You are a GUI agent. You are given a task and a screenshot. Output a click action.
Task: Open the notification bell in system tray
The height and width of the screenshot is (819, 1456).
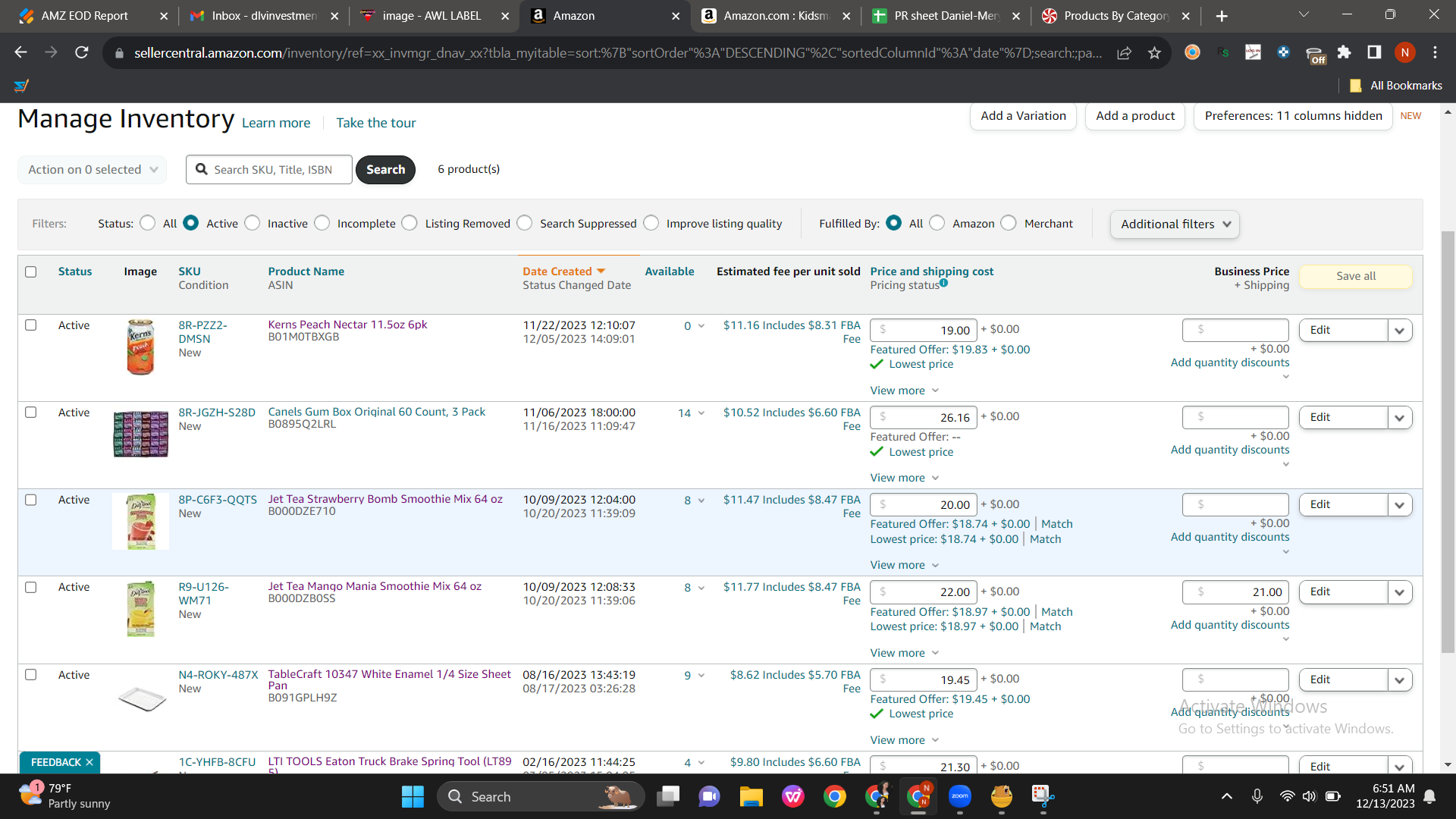coord(1429,796)
